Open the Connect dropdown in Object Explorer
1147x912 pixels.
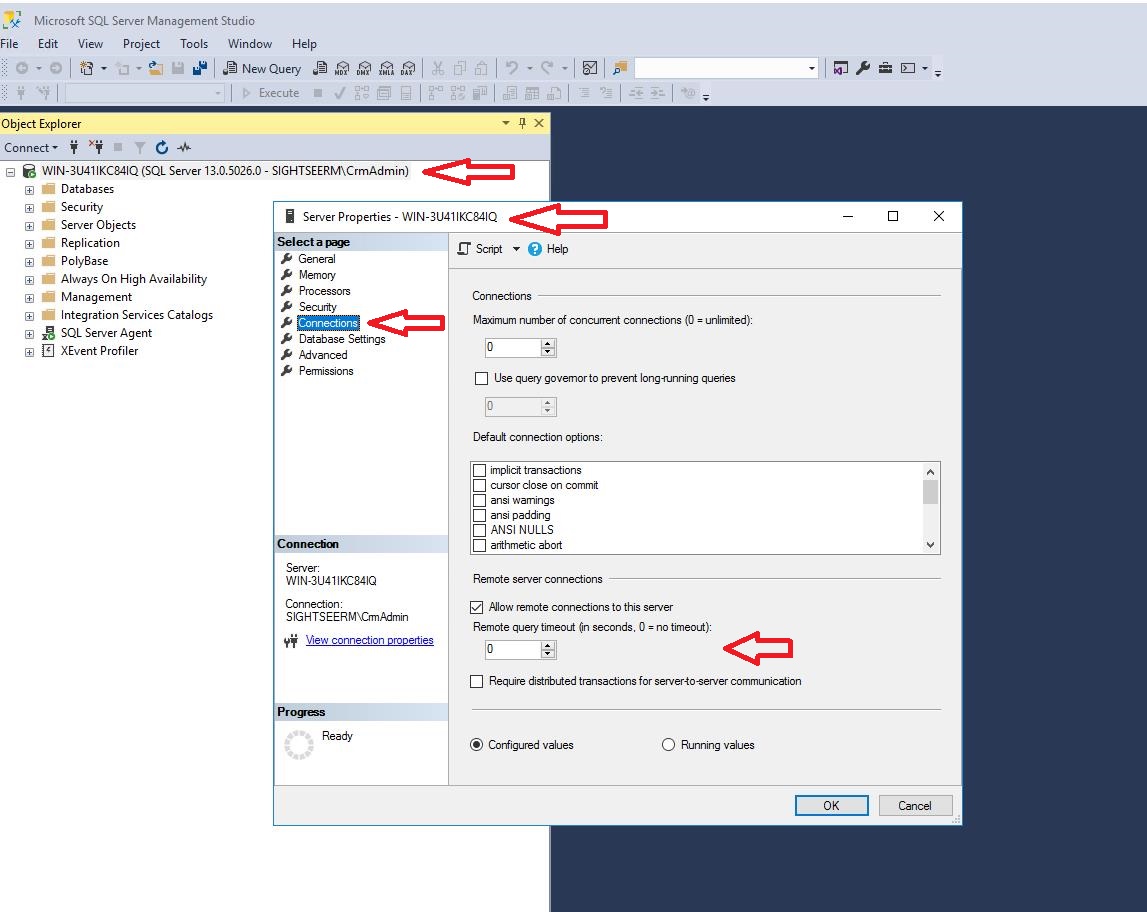[x=31, y=148]
